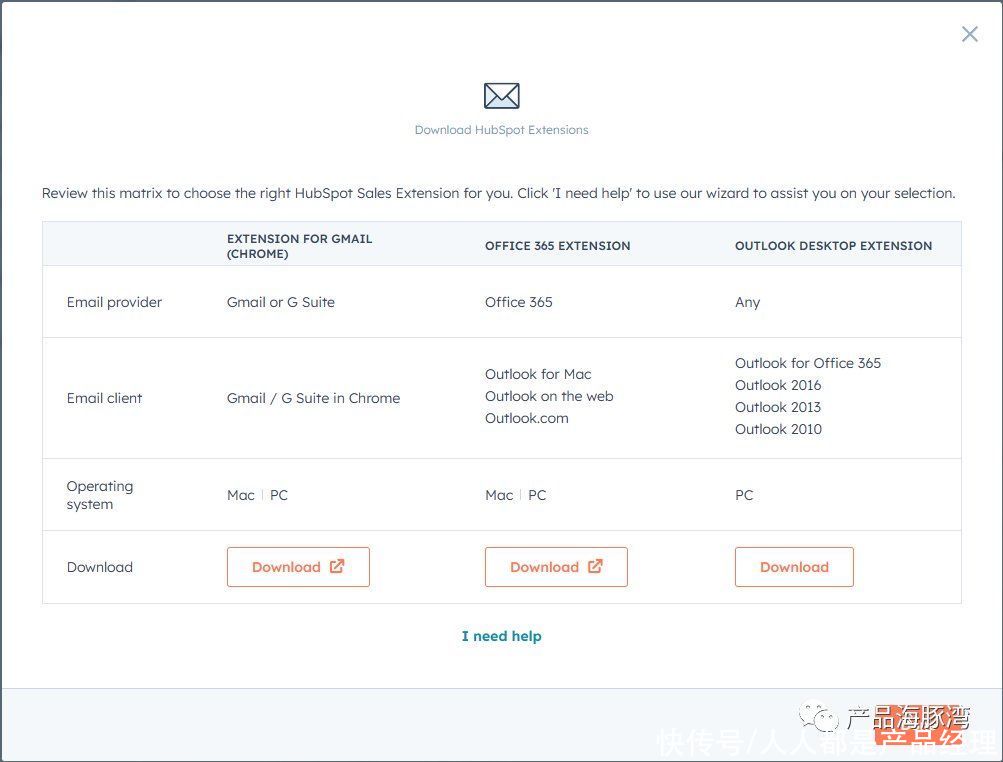The width and height of the screenshot is (1003, 762).
Task: Click 'Gmail / G Suite in Chrome' cell
Action: 313,398
